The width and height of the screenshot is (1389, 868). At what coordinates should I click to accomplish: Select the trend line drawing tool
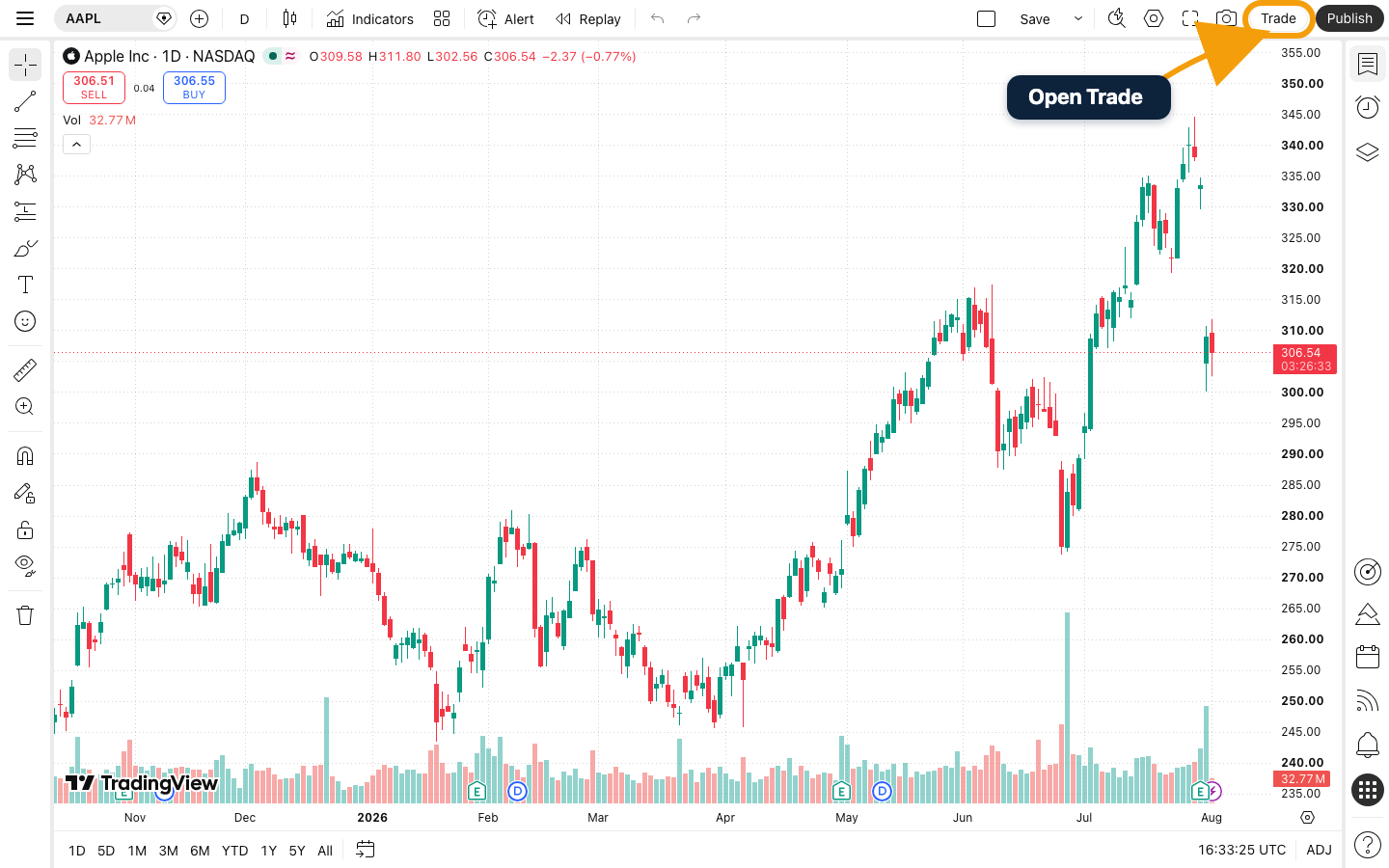click(x=25, y=101)
